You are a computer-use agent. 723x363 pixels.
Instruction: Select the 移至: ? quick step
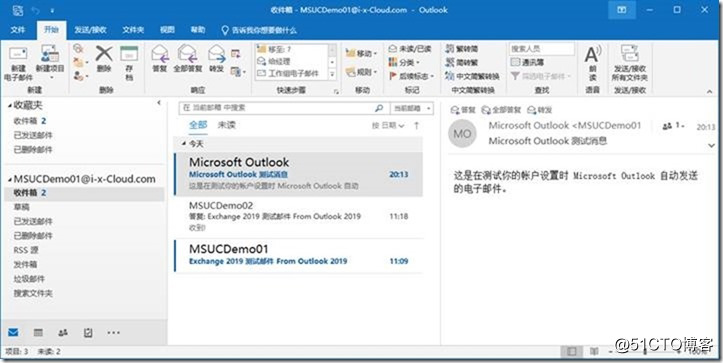pyautogui.click(x=292, y=49)
